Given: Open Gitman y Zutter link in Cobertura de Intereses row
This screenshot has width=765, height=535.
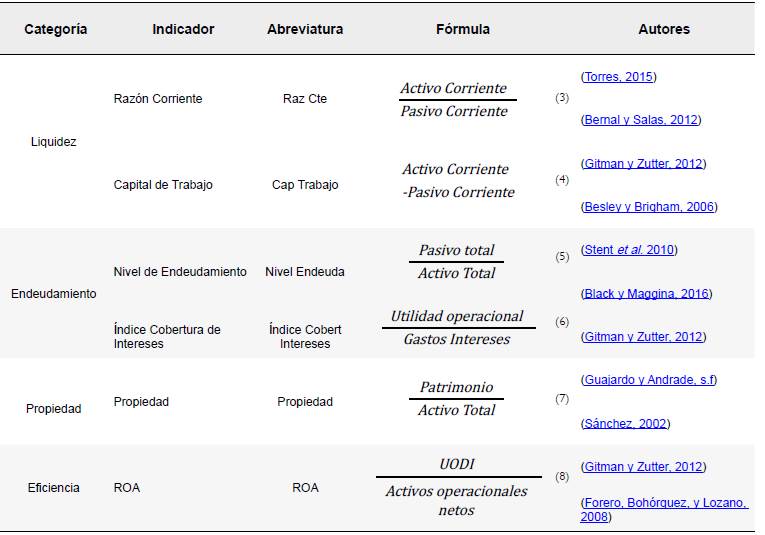Looking at the screenshot, I should pyautogui.click(x=643, y=337).
